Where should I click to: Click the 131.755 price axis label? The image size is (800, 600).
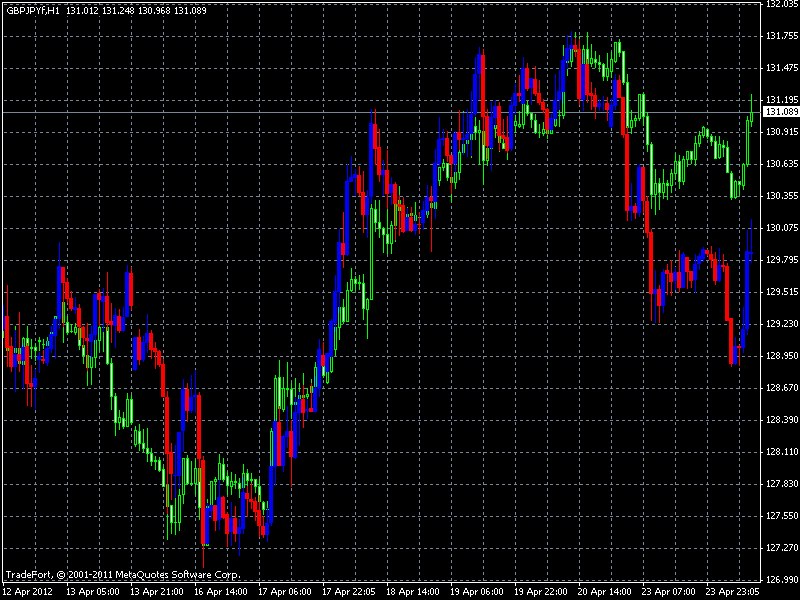click(x=782, y=36)
